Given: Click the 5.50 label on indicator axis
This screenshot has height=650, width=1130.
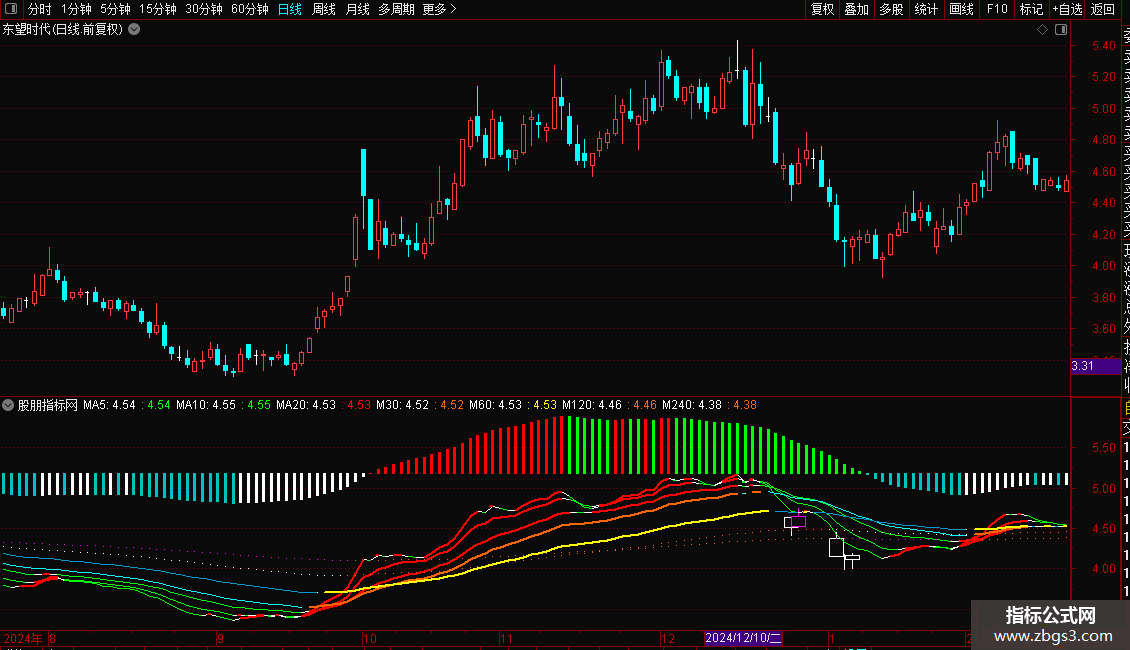Looking at the screenshot, I should pyautogui.click(x=1103, y=448).
